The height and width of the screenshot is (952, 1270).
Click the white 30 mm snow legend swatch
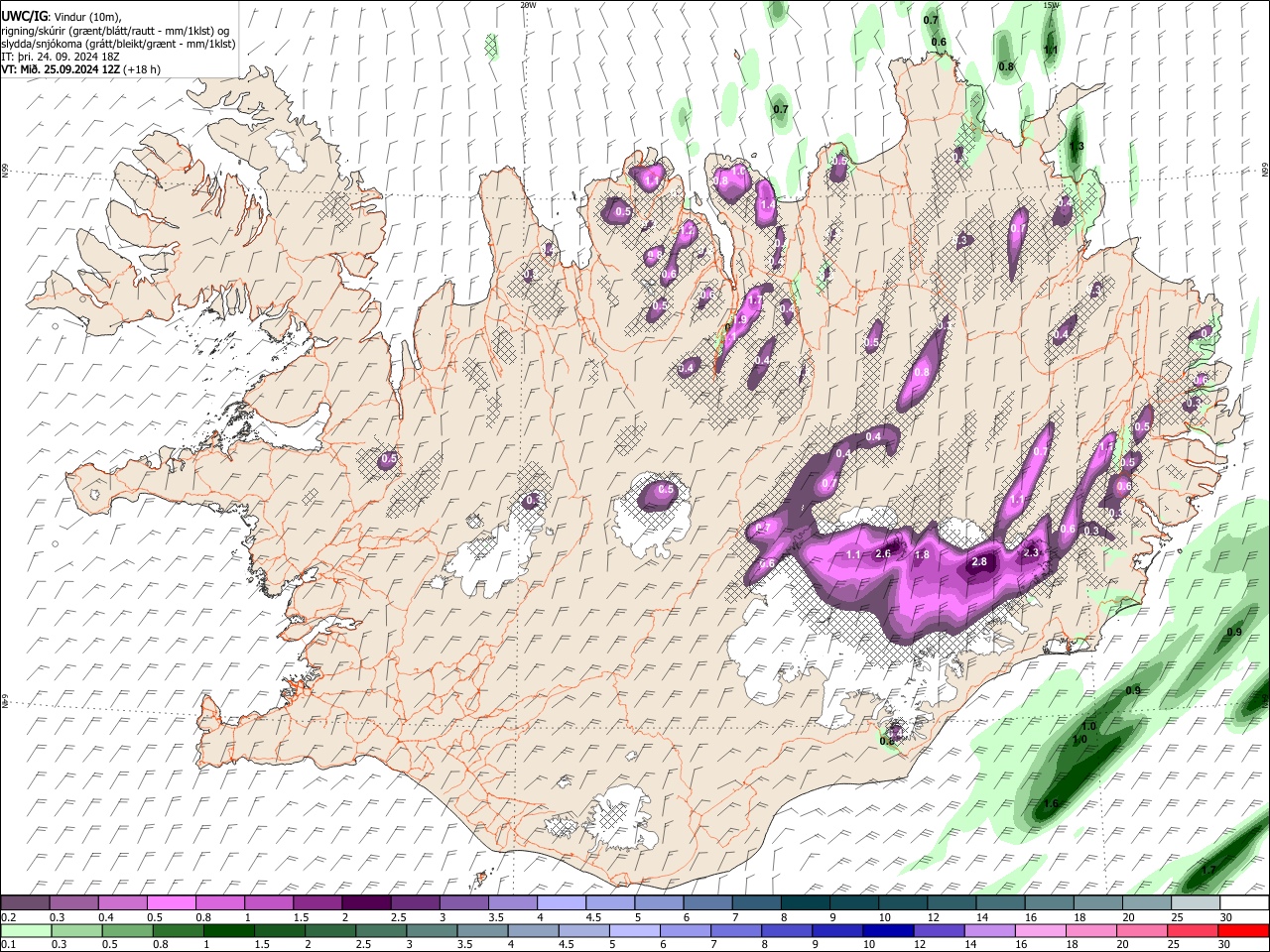pyautogui.click(x=1244, y=903)
